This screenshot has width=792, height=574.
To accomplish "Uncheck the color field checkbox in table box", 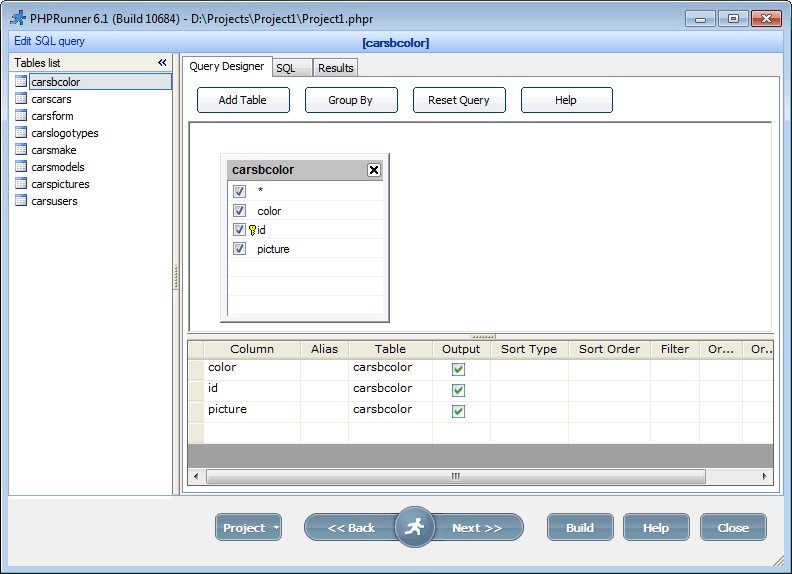I will (x=239, y=211).
